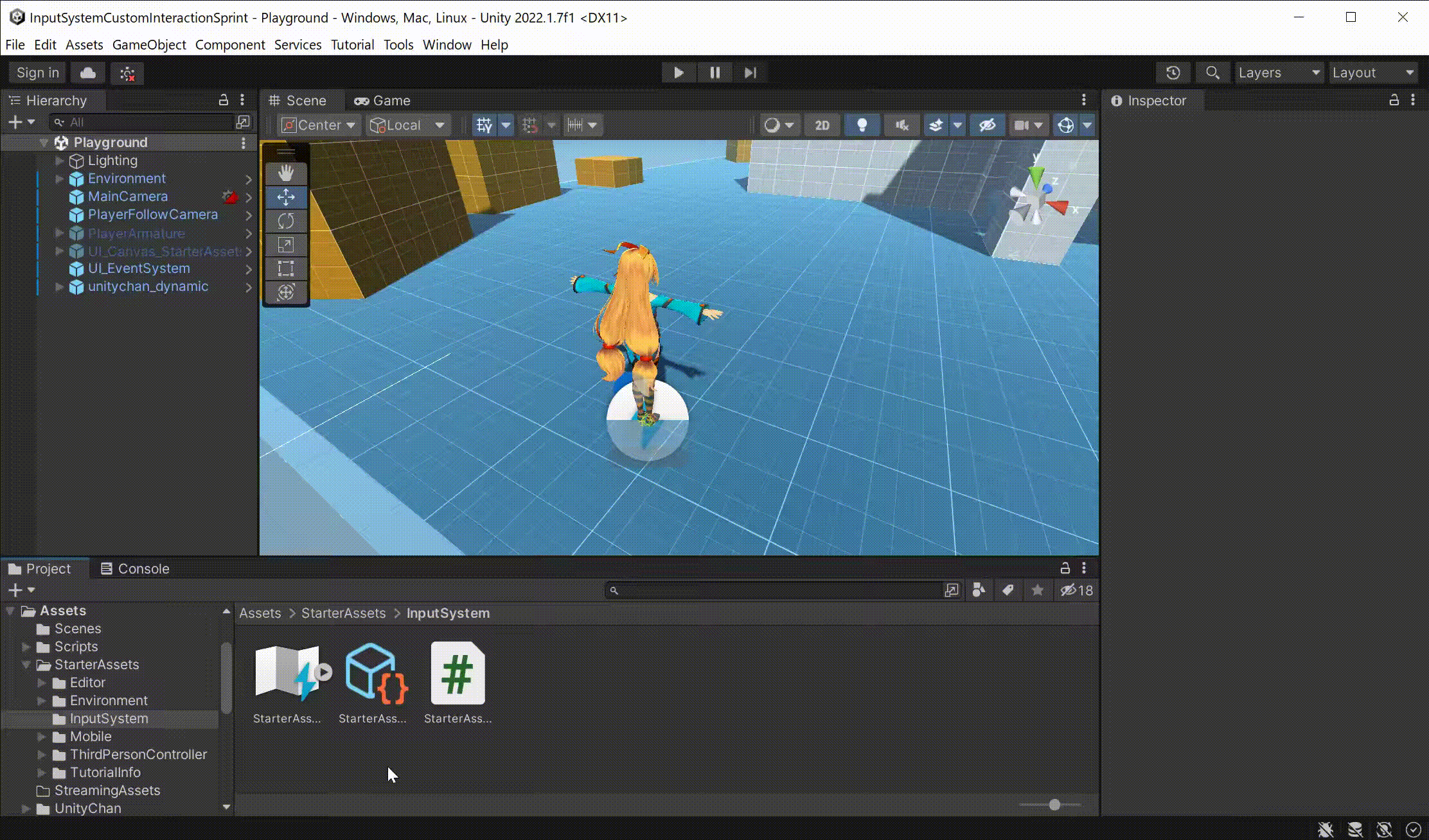The image size is (1429, 840).
Task: Click the version control bug icon
Action: 127,73
